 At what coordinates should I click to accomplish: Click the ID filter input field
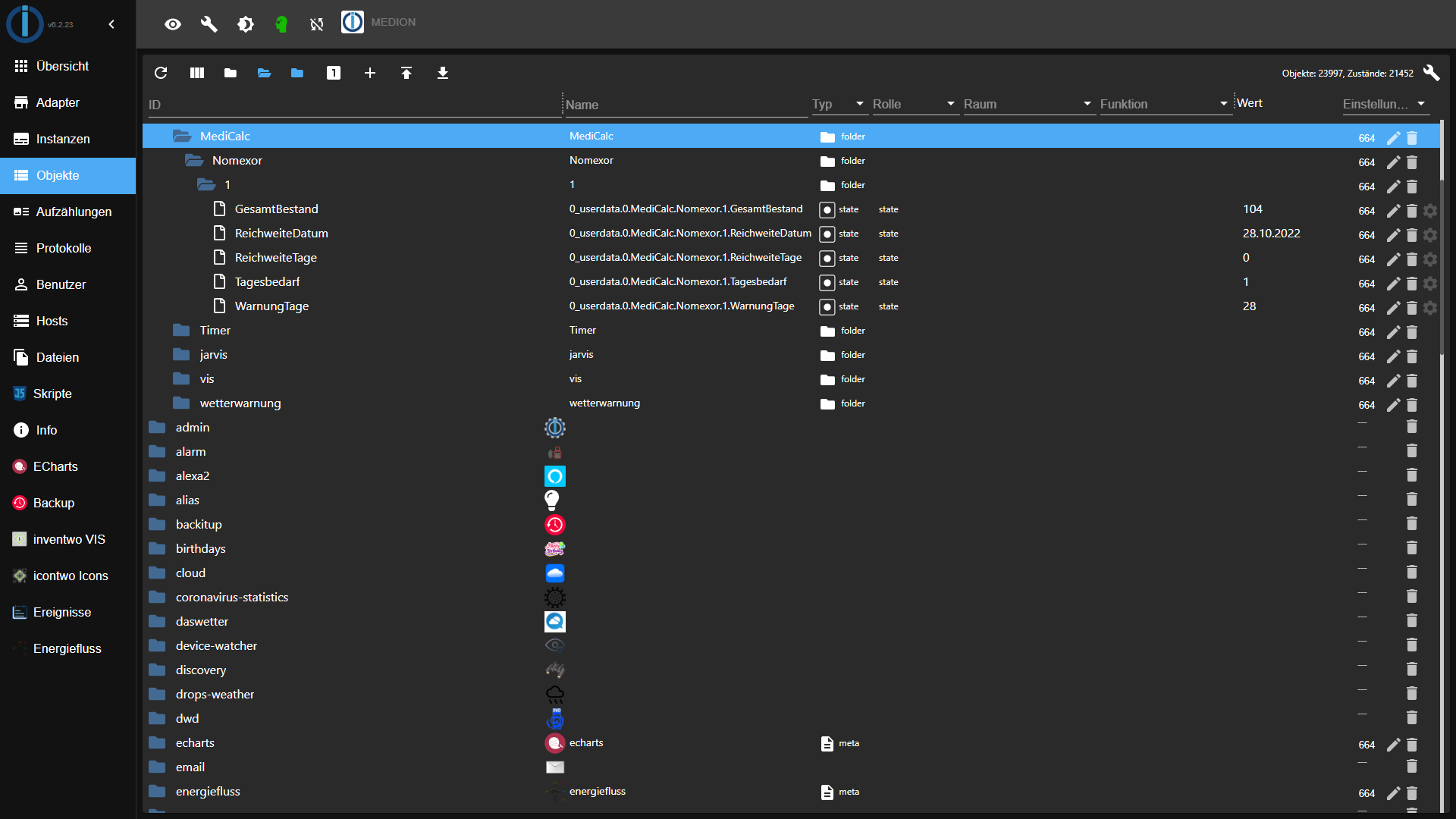tap(354, 105)
